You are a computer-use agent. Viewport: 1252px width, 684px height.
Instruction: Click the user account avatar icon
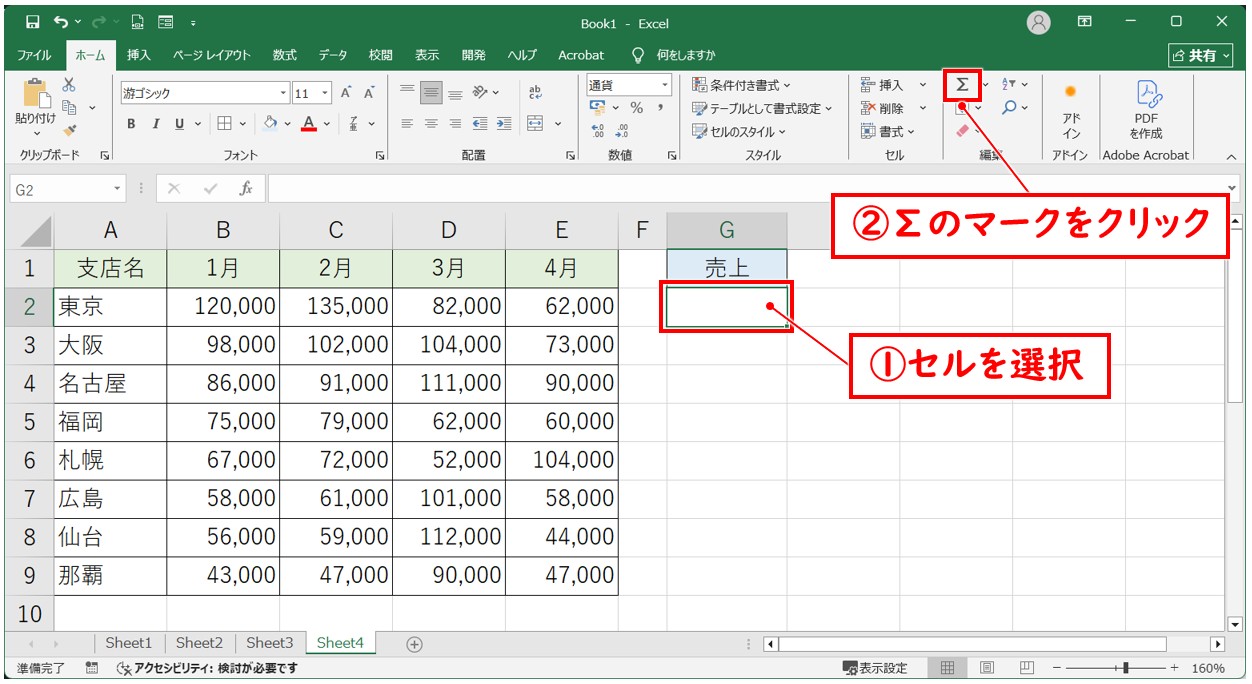coord(1040,22)
